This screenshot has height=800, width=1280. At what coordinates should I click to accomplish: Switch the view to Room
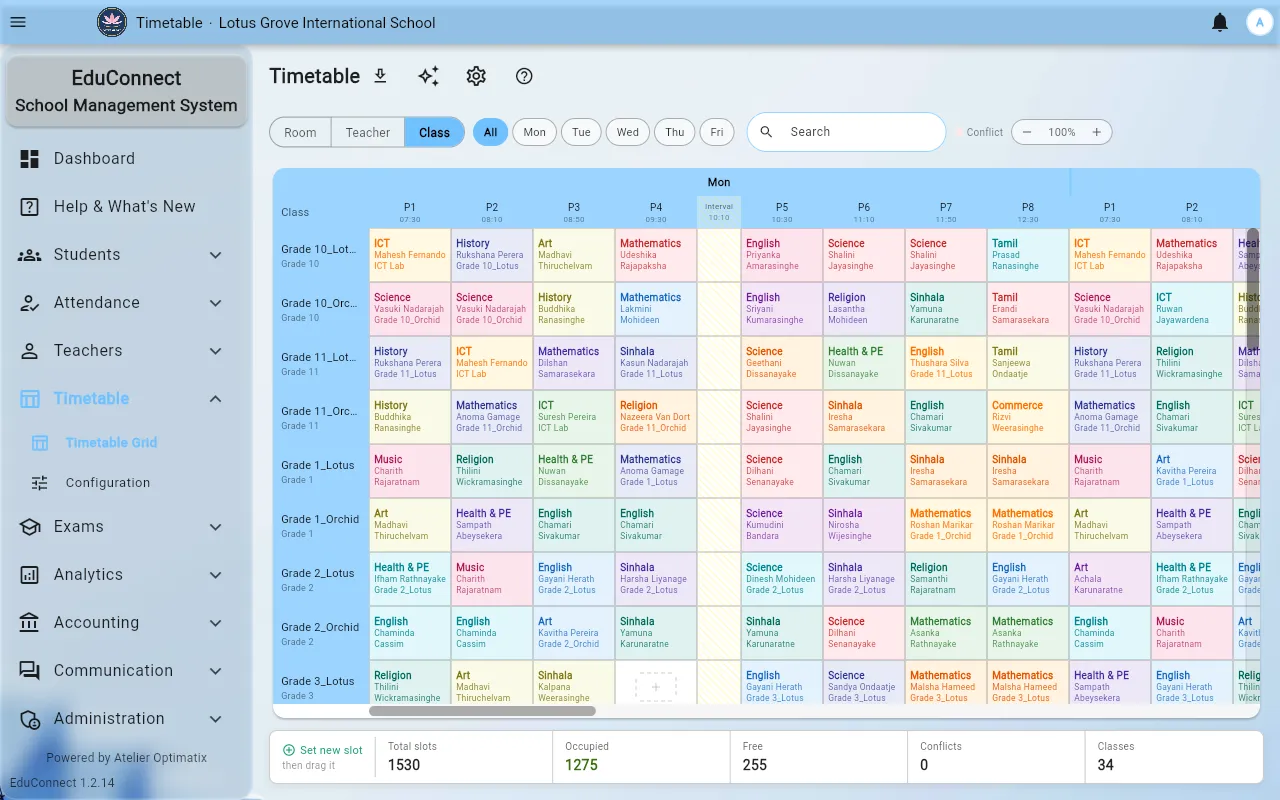[x=300, y=132]
